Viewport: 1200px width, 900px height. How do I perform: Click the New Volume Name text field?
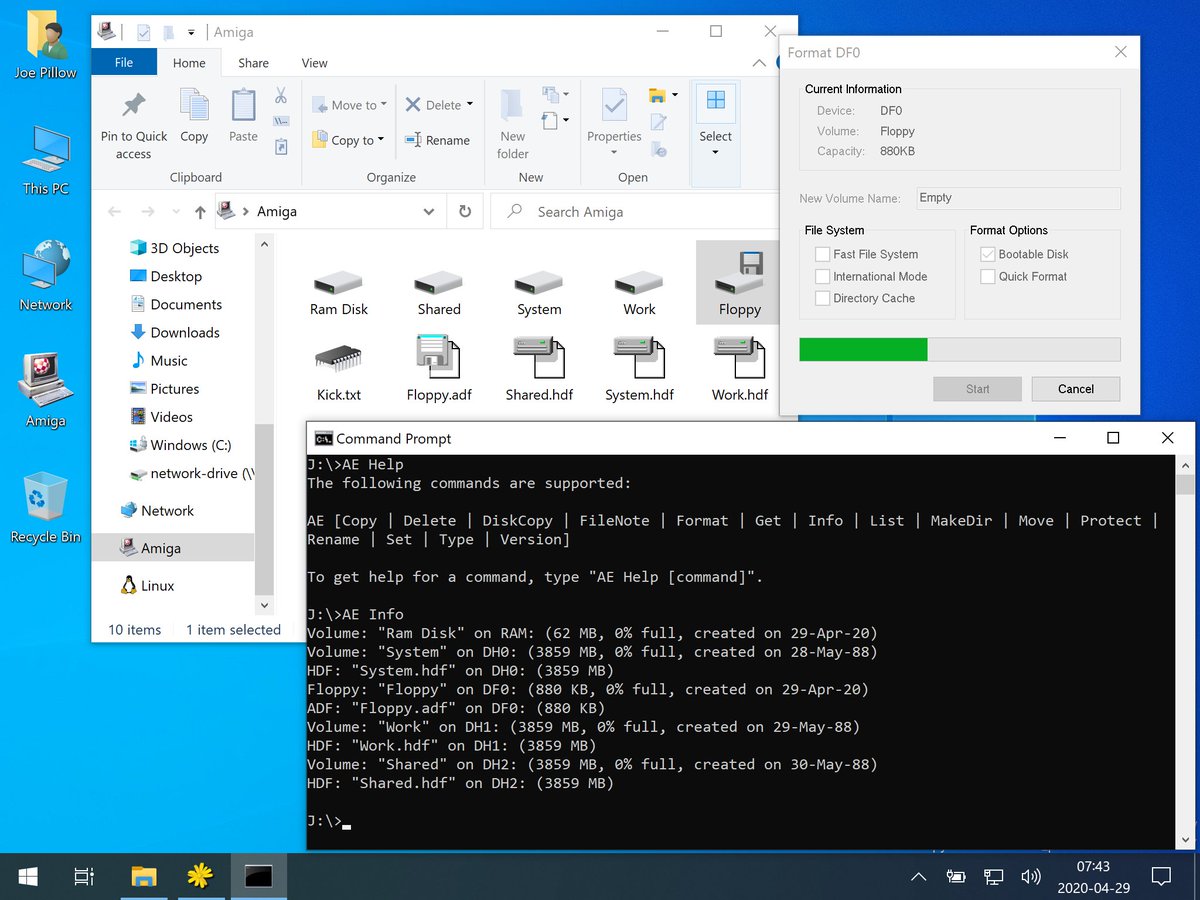click(1017, 198)
